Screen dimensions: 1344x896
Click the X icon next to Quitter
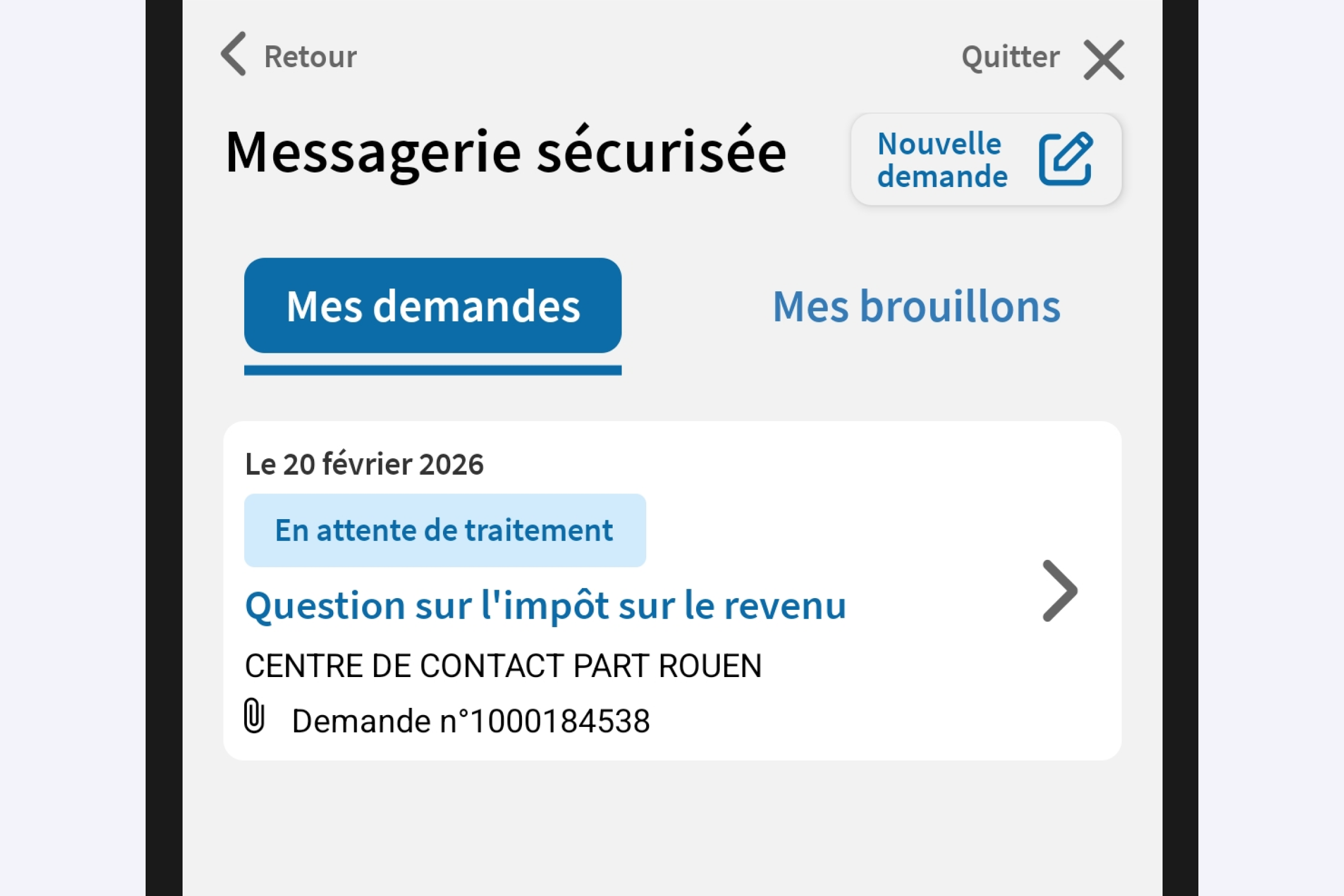[1103, 58]
